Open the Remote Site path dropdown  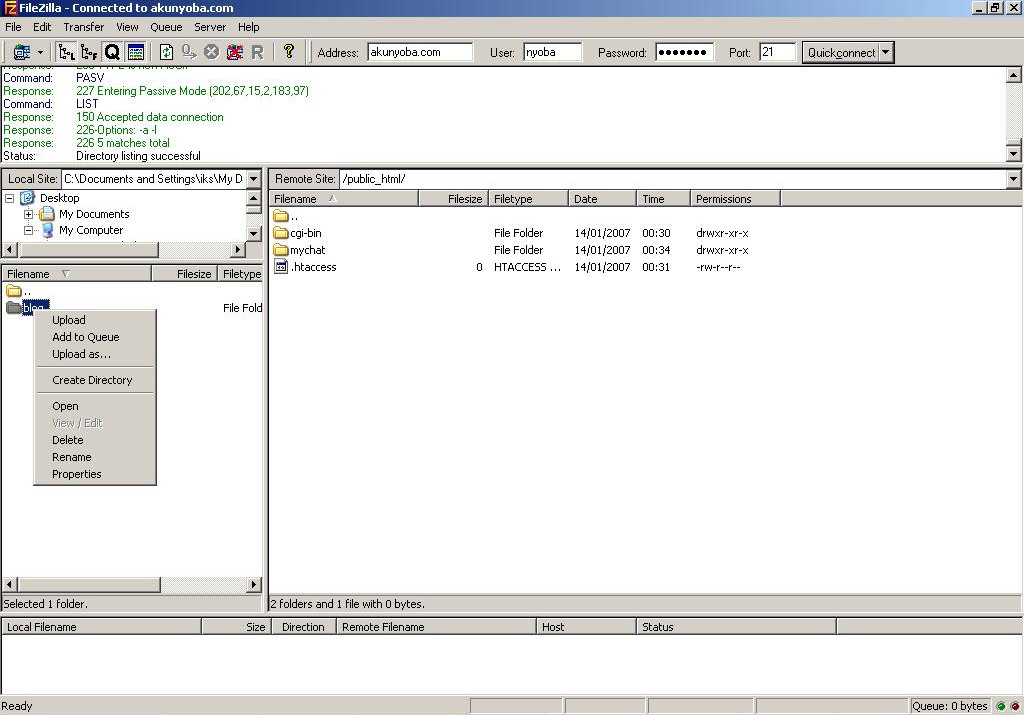click(1014, 179)
